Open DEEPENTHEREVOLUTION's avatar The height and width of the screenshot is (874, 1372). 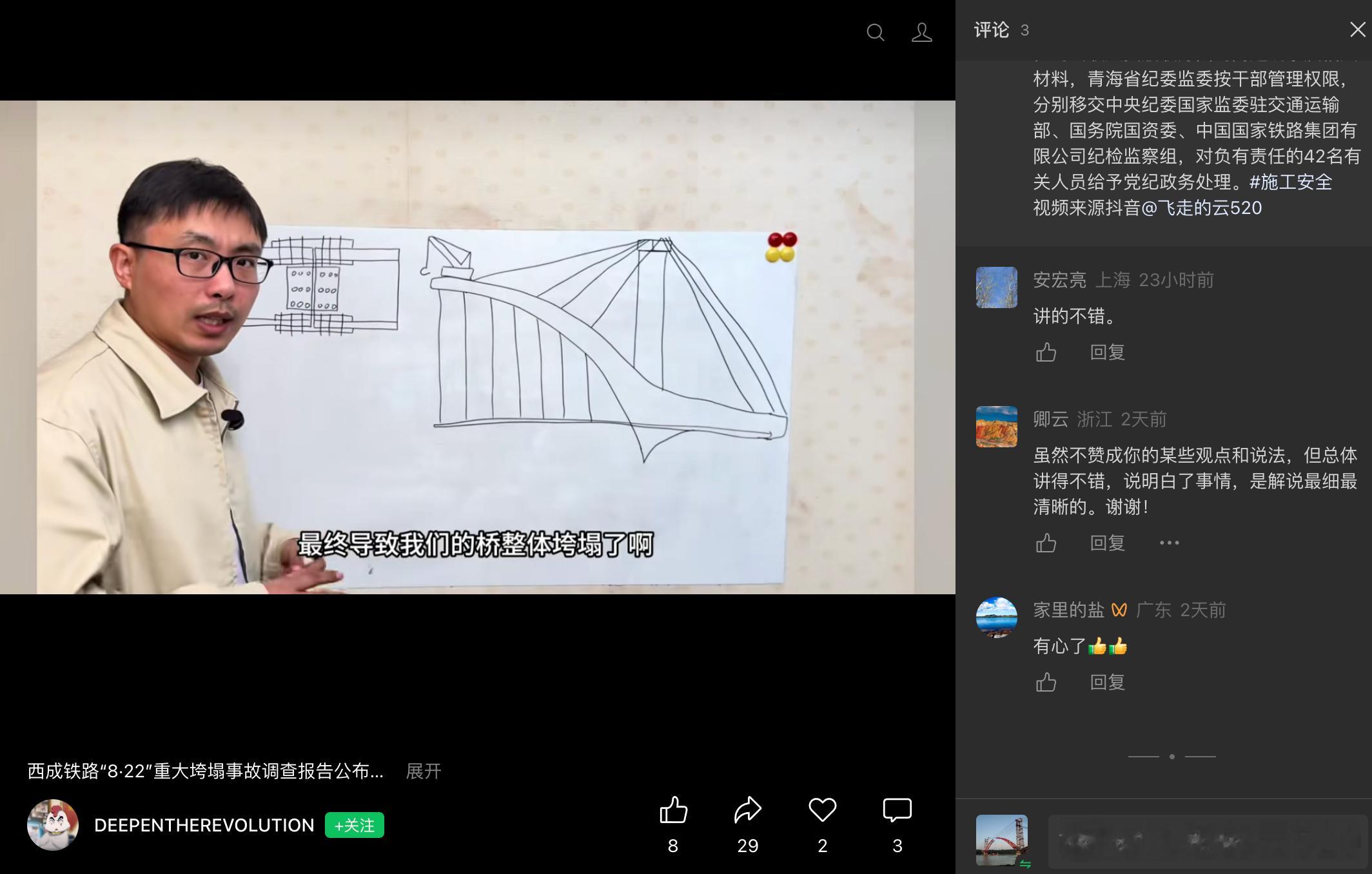coord(53,825)
